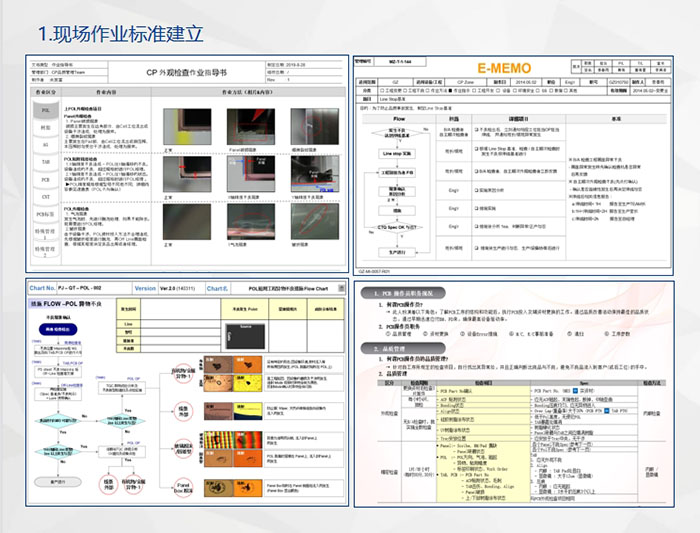Open yellow and navy module edge image

[248, 412]
